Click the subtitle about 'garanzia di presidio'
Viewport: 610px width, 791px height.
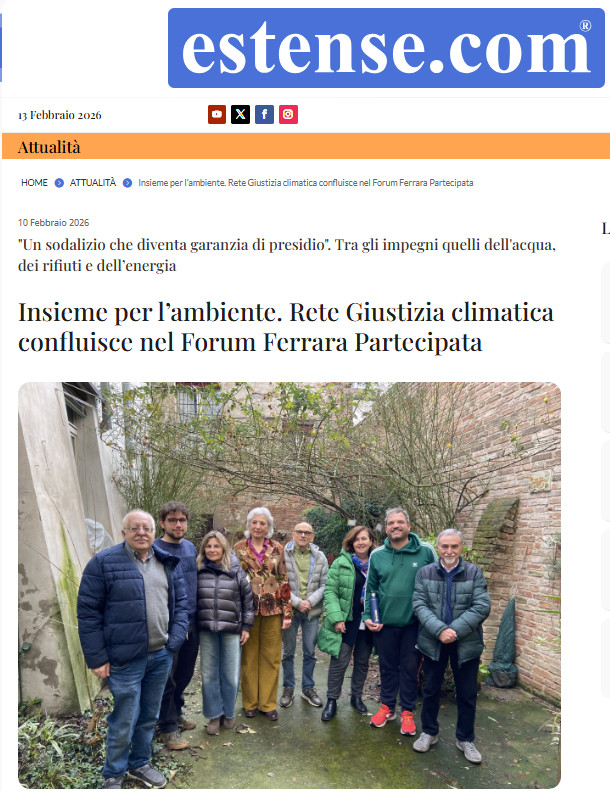287,255
